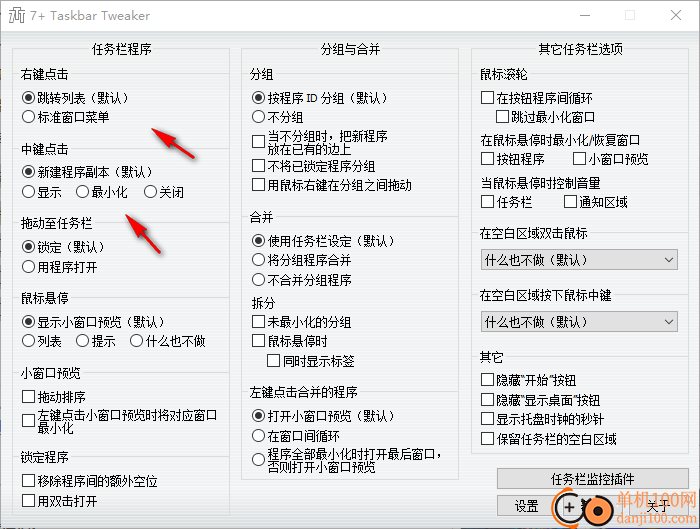This screenshot has height=529, width=700.
Task: Select 不合并分组程序 option
Action: pyautogui.click(x=258, y=280)
